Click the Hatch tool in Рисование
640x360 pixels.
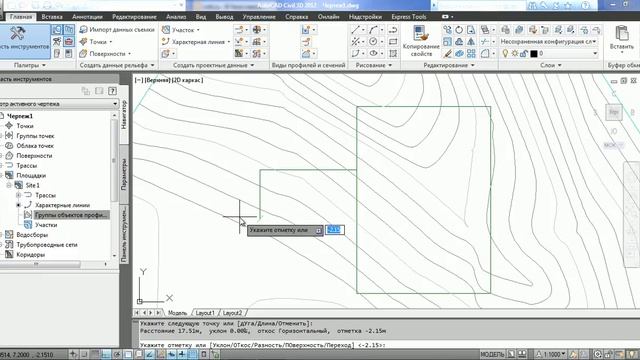coord(393,53)
